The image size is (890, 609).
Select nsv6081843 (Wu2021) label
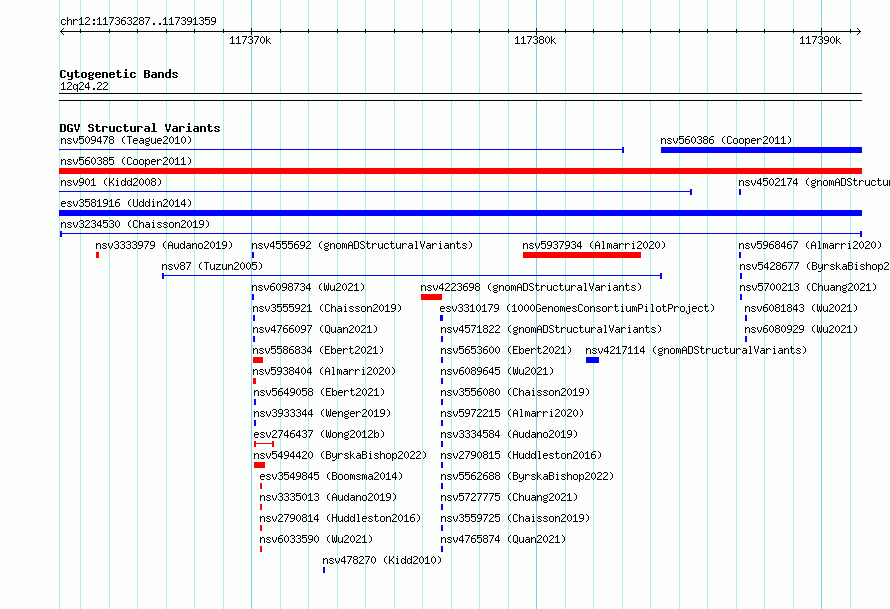pyautogui.click(x=801, y=308)
